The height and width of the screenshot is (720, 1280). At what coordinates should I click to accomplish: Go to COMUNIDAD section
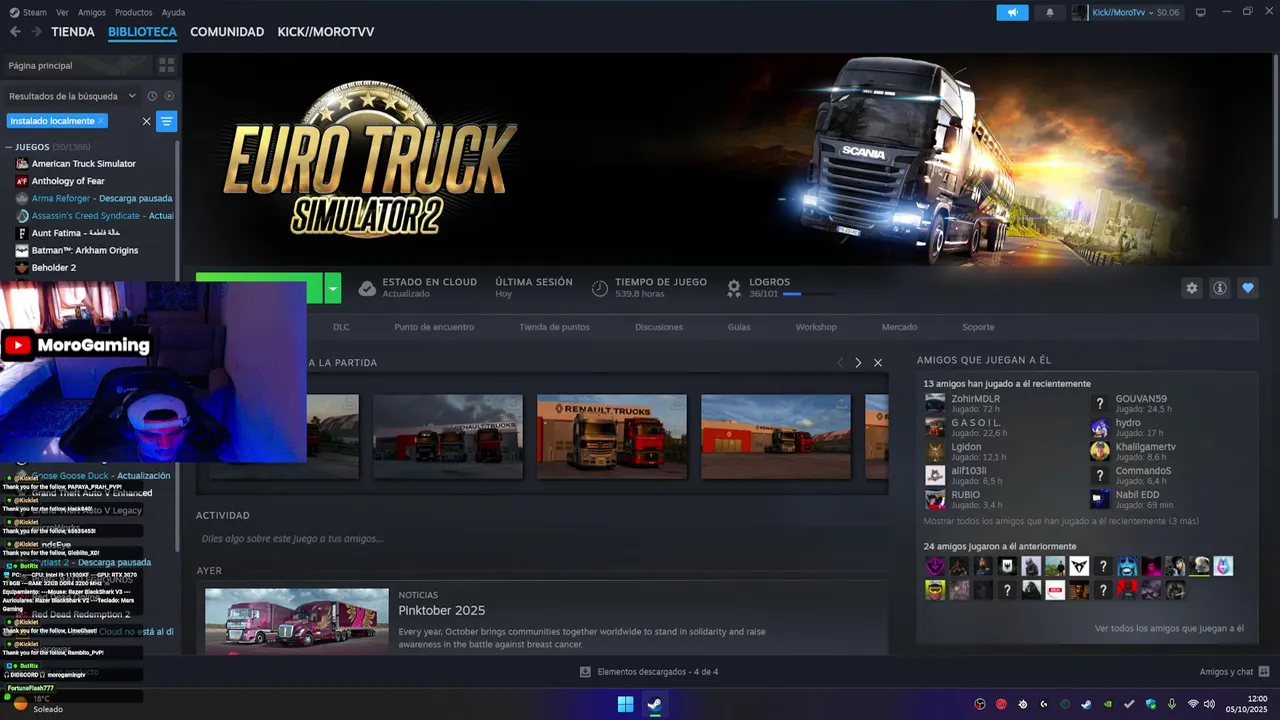[x=227, y=32]
